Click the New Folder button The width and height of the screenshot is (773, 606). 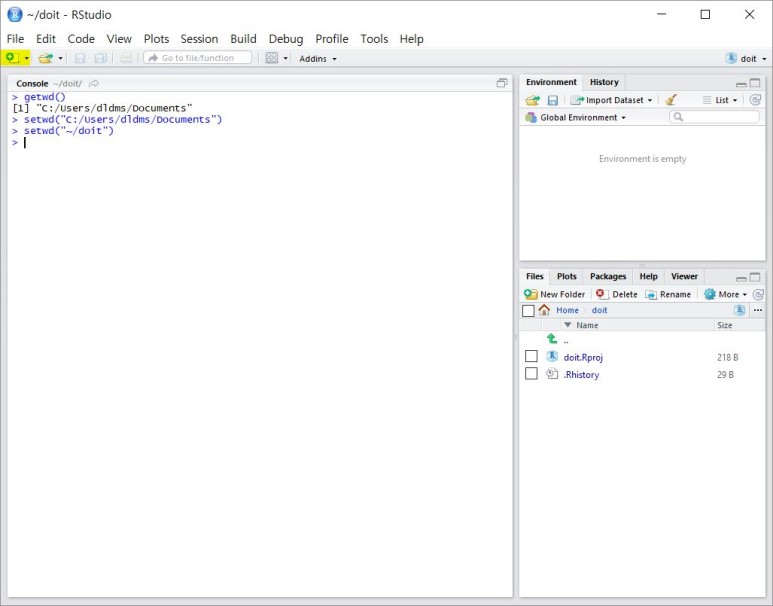point(555,294)
